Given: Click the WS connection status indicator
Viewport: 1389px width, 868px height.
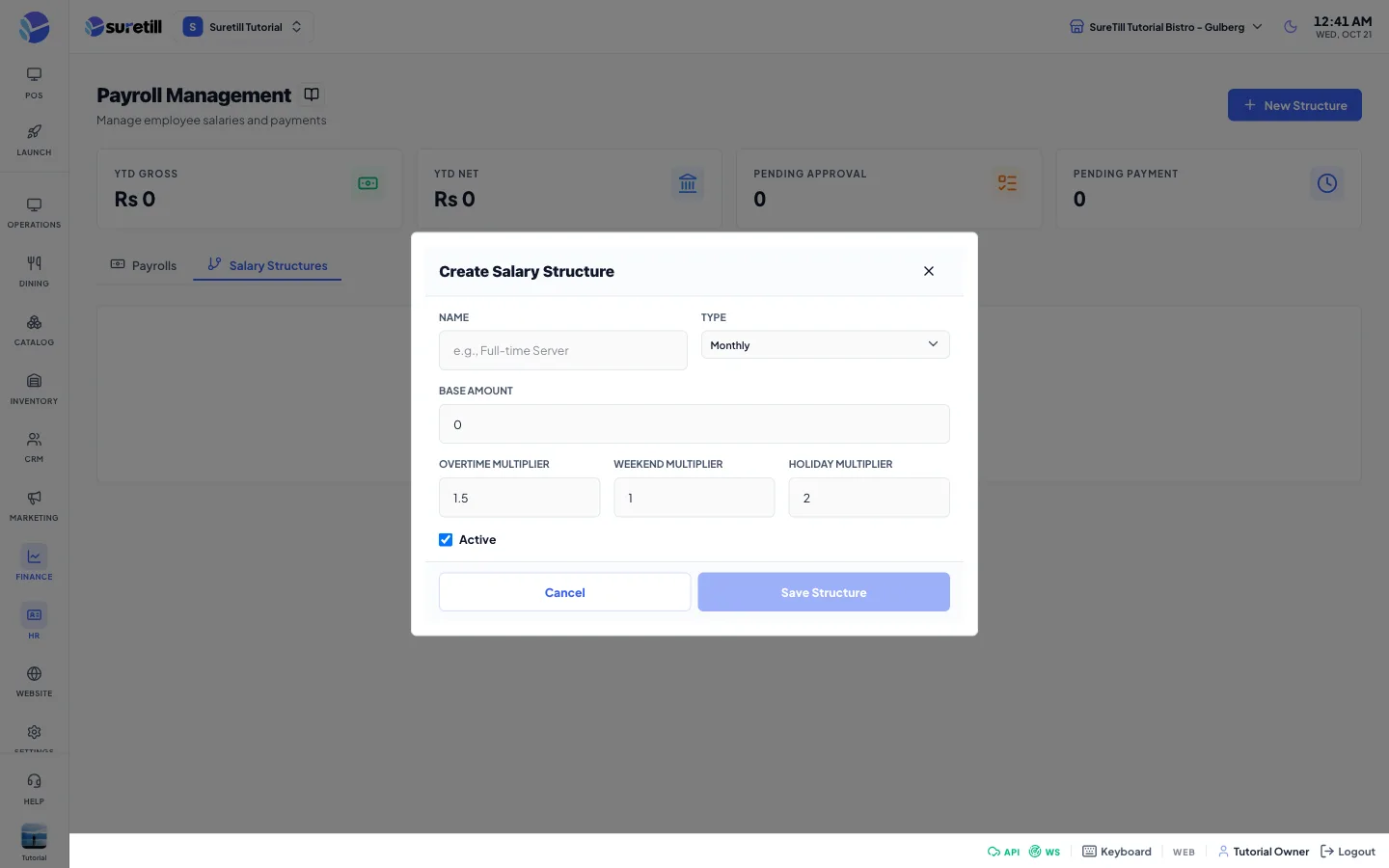Looking at the screenshot, I should pos(1045,852).
